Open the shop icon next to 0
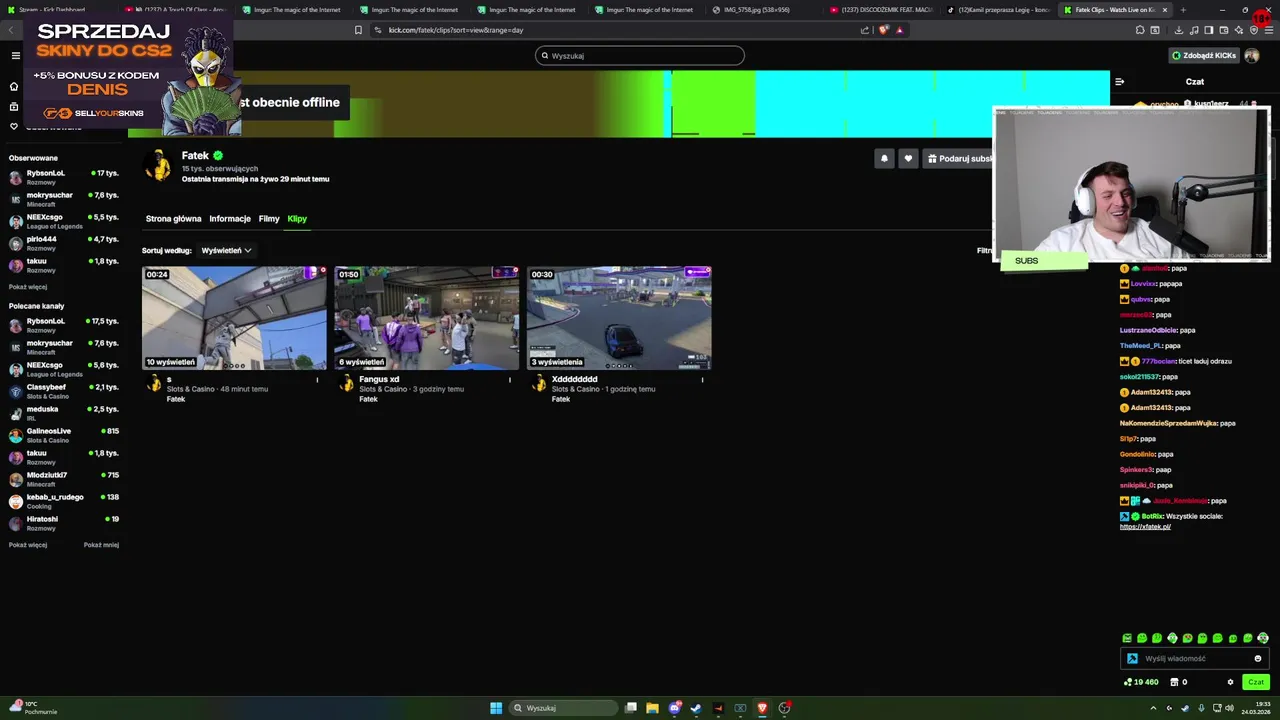 (1174, 682)
